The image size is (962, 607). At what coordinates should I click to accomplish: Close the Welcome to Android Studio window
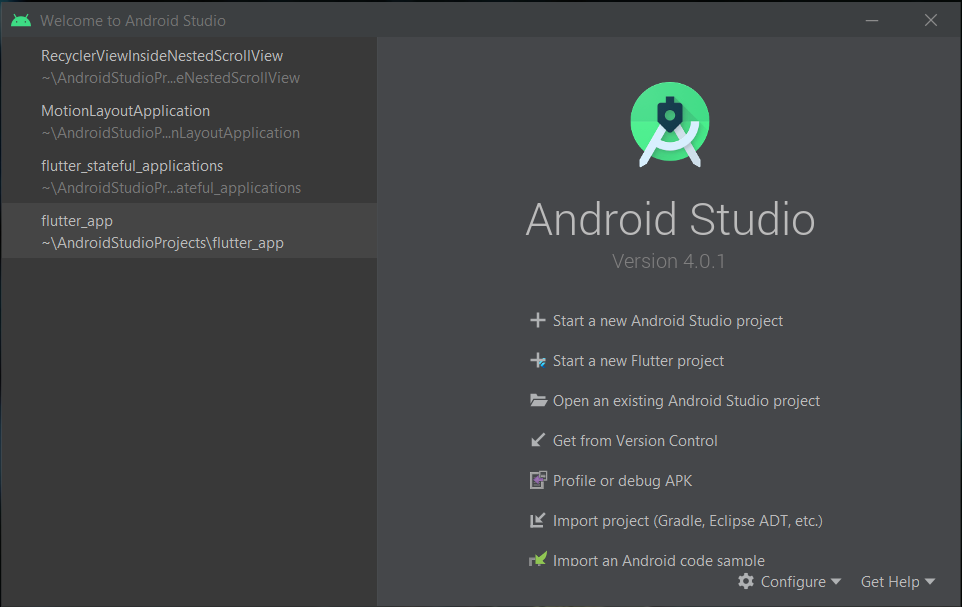click(x=931, y=20)
